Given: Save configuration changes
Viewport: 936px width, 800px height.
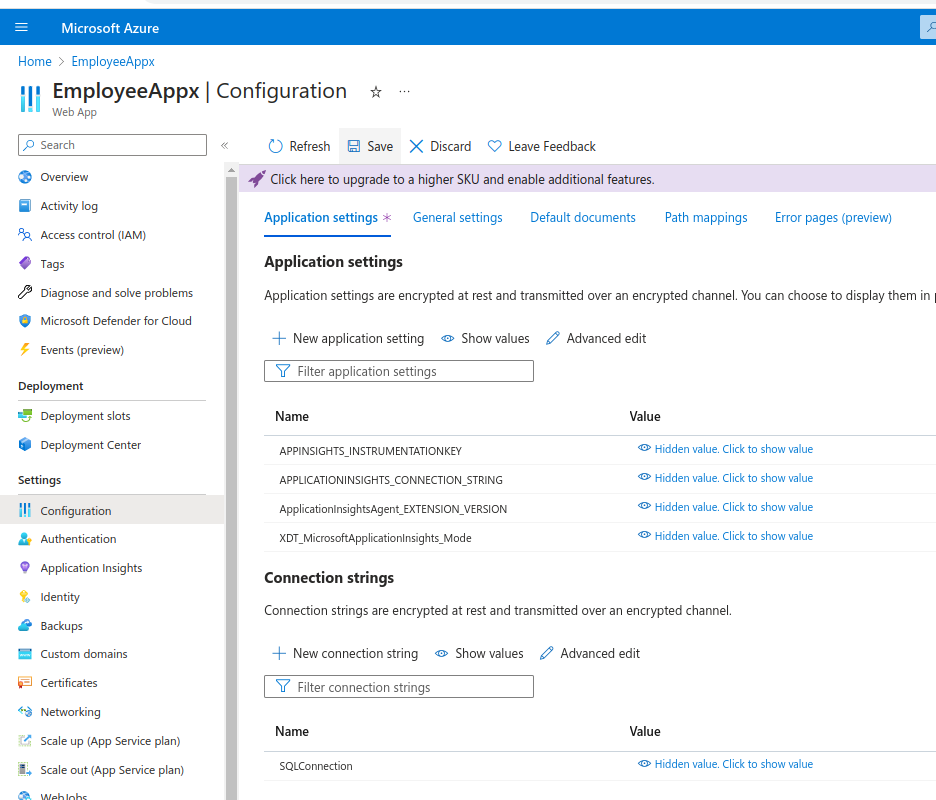Looking at the screenshot, I should pos(370,146).
